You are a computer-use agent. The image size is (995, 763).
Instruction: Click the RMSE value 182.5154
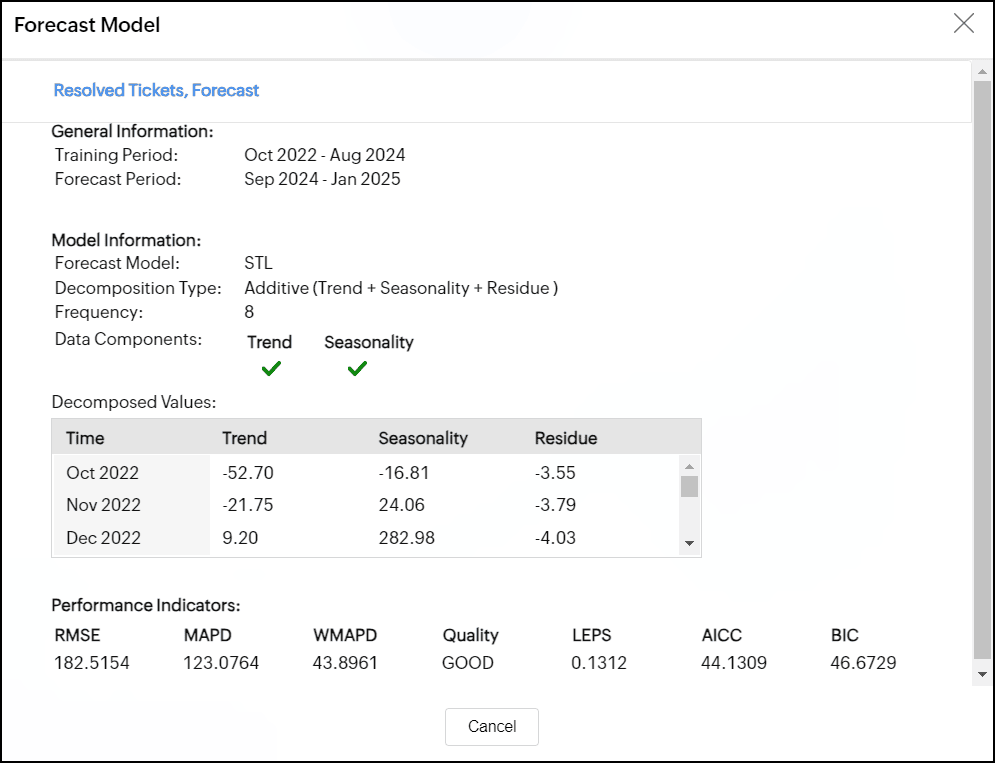point(92,663)
